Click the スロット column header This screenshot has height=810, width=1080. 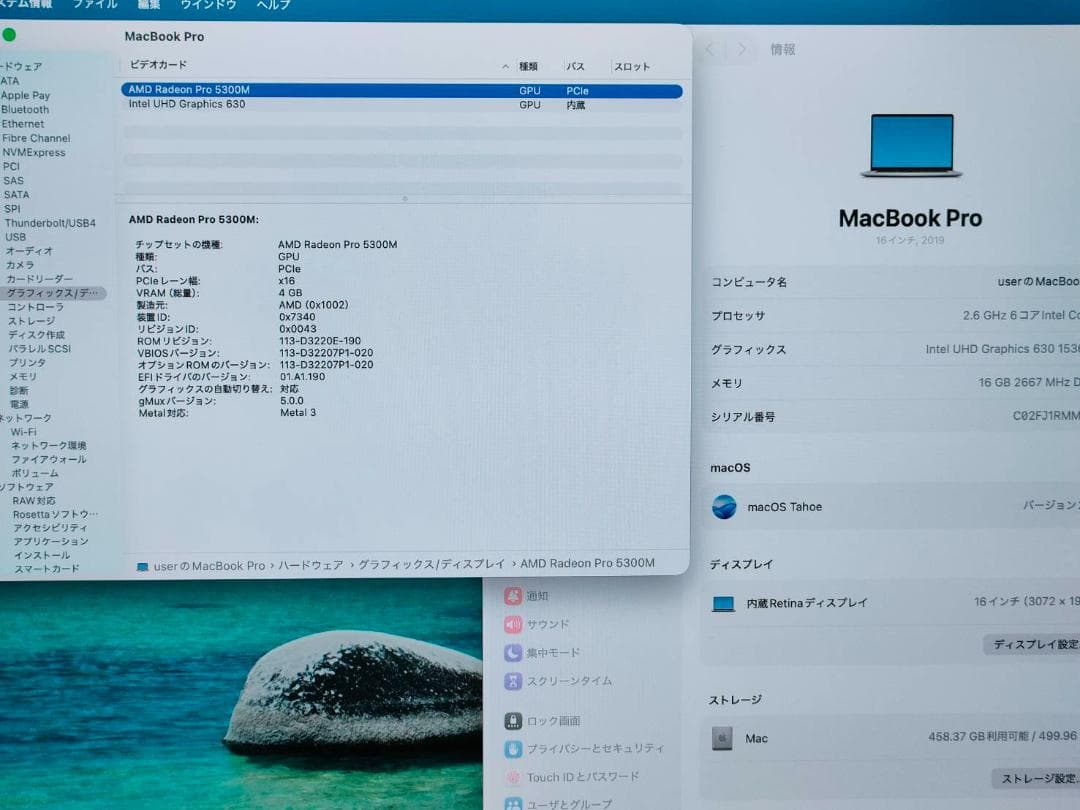[632, 67]
